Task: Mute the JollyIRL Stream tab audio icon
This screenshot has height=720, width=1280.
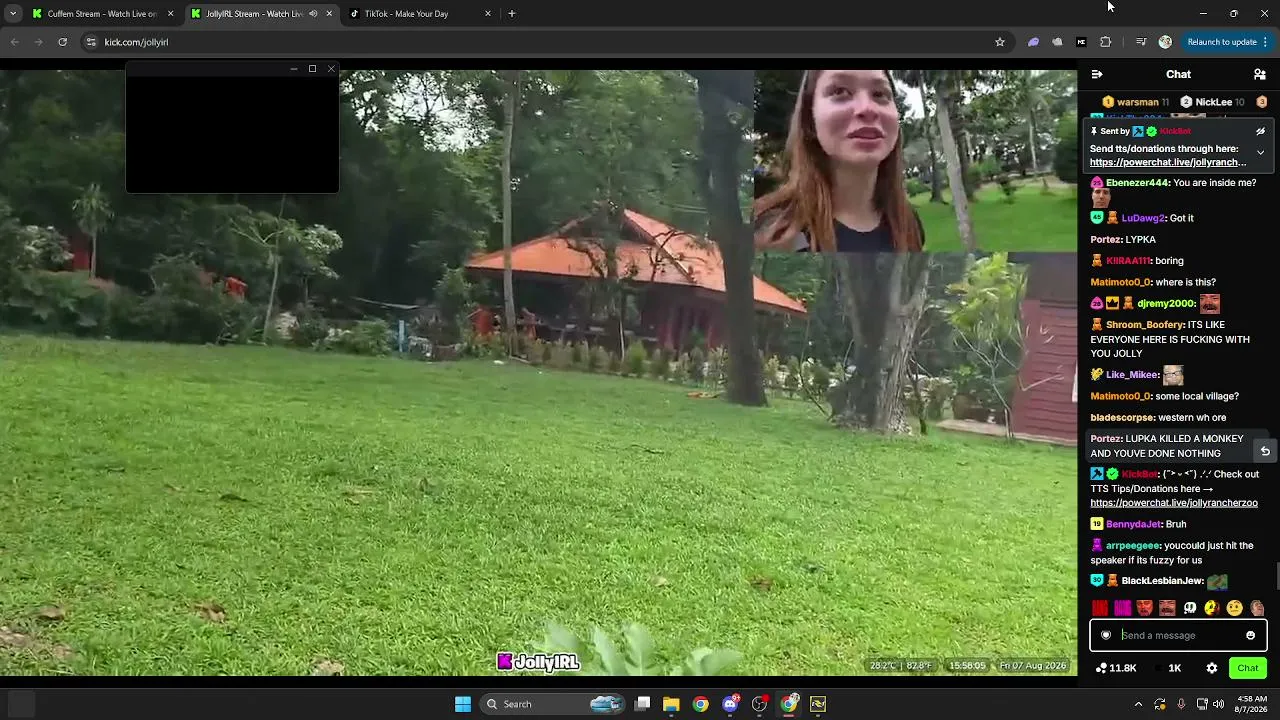Action: 313,14
